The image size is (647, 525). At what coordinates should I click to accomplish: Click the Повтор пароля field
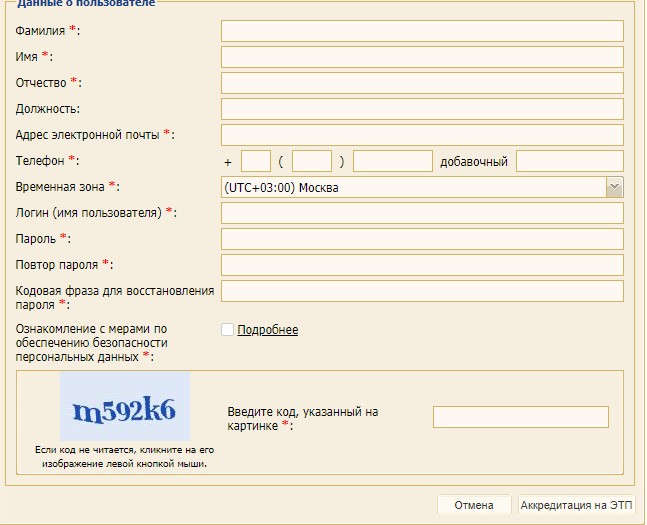[421, 265]
